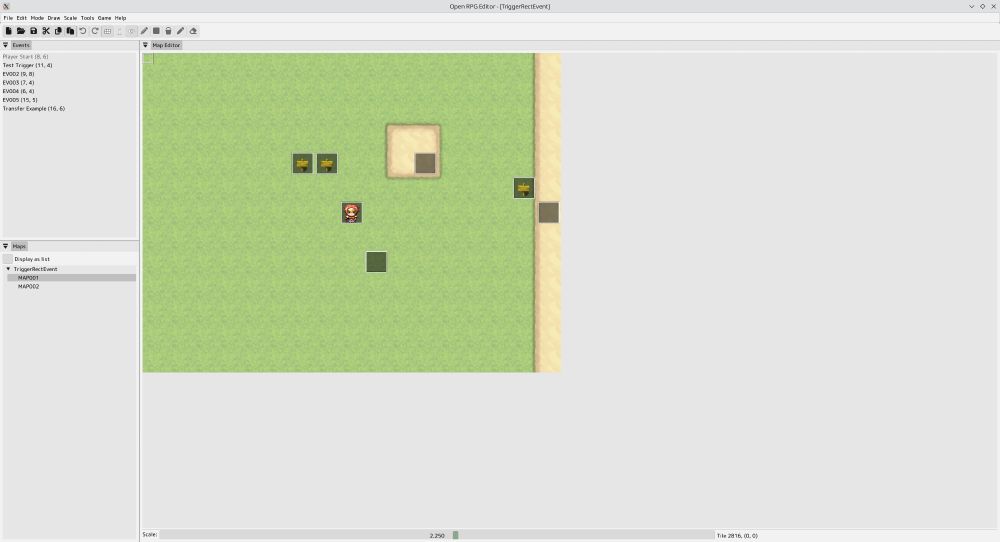
Task: Click the Save floppy disk icon
Action: pyautogui.click(x=33, y=31)
